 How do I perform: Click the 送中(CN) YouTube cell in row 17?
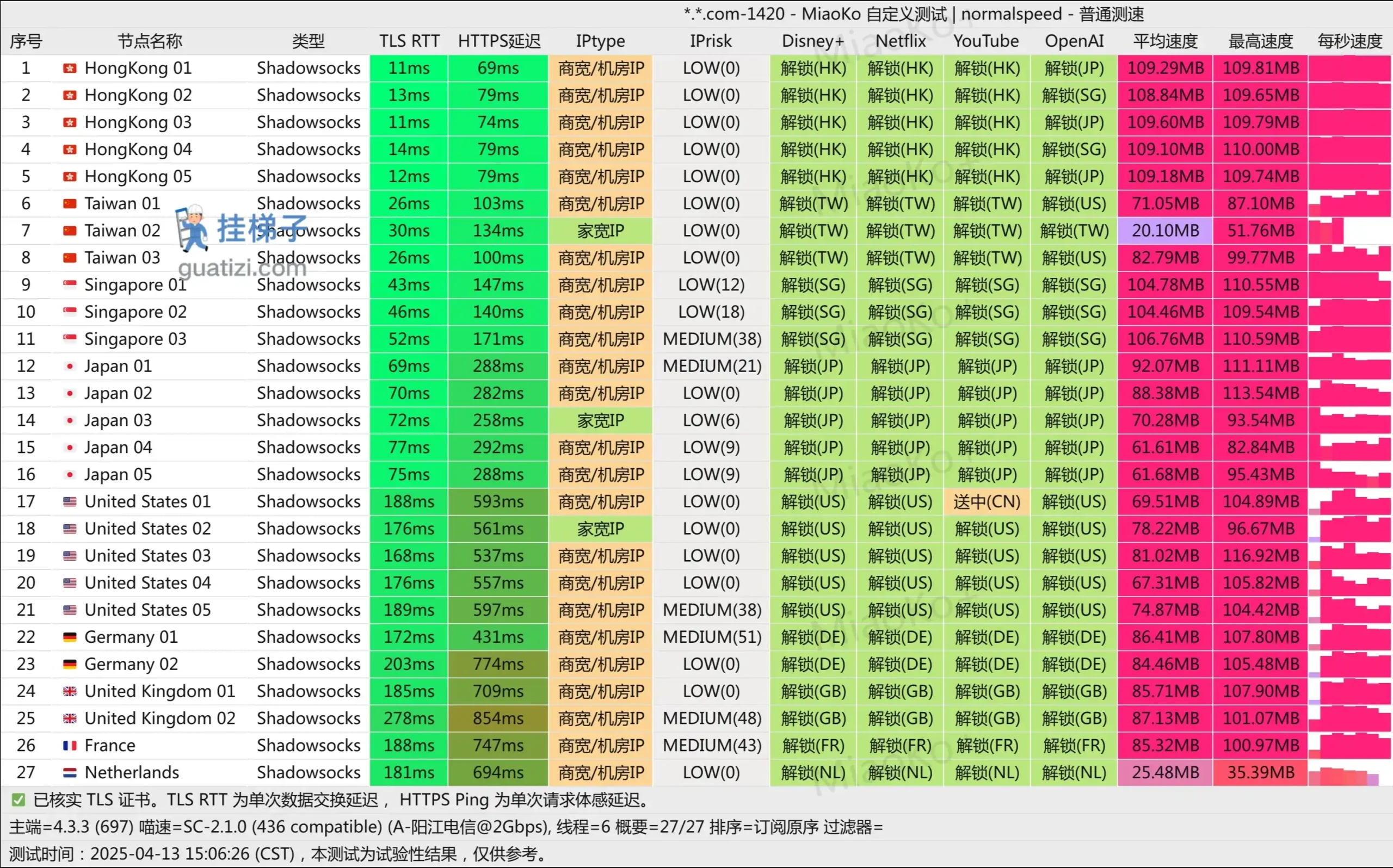[x=987, y=502]
